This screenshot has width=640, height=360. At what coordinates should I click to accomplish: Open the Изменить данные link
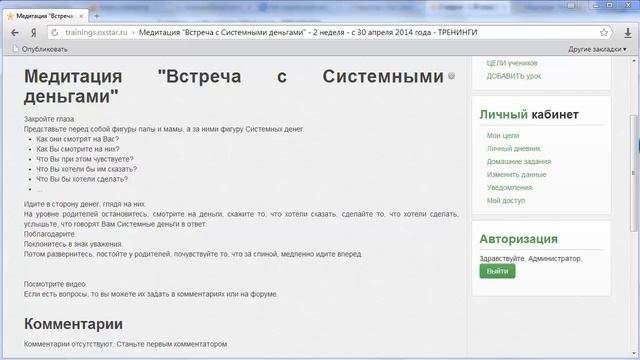click(516, 175)
